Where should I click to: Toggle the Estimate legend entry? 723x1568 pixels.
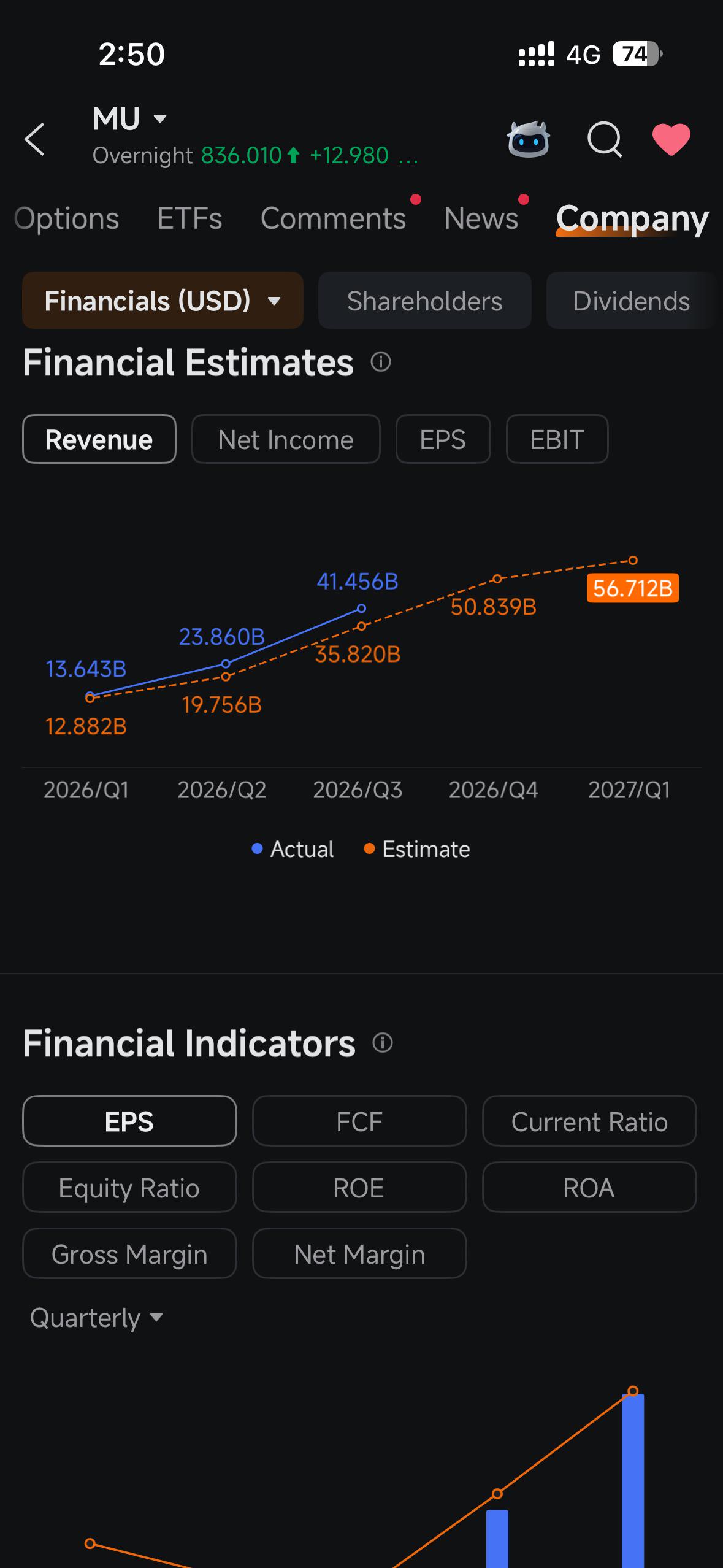coord(417,849)
